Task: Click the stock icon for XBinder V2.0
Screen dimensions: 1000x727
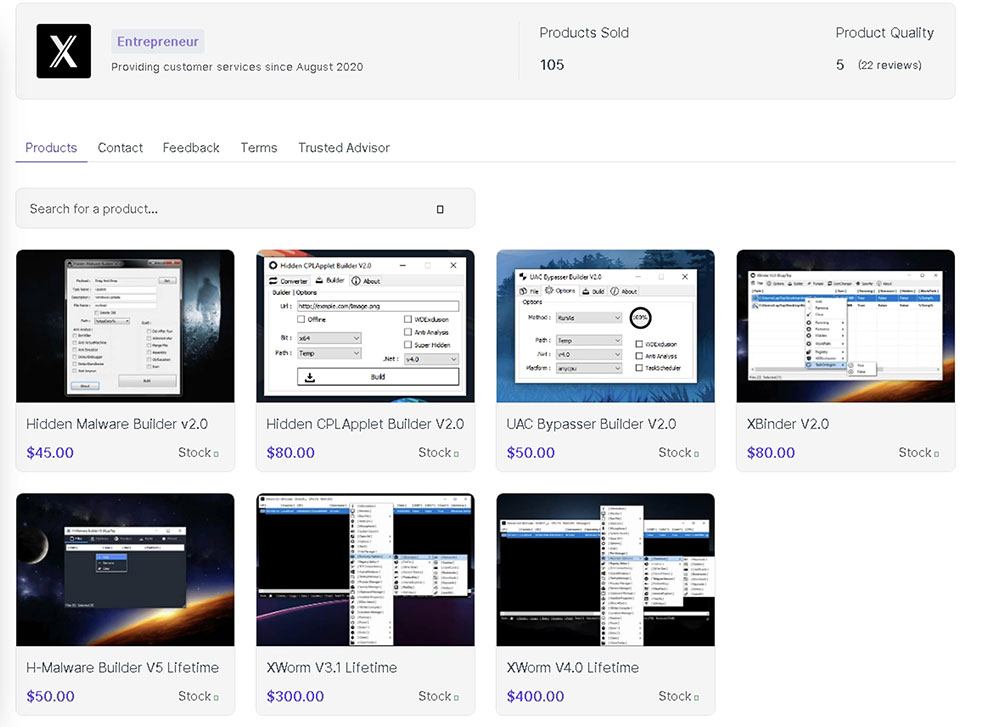Action: [936, 454]
